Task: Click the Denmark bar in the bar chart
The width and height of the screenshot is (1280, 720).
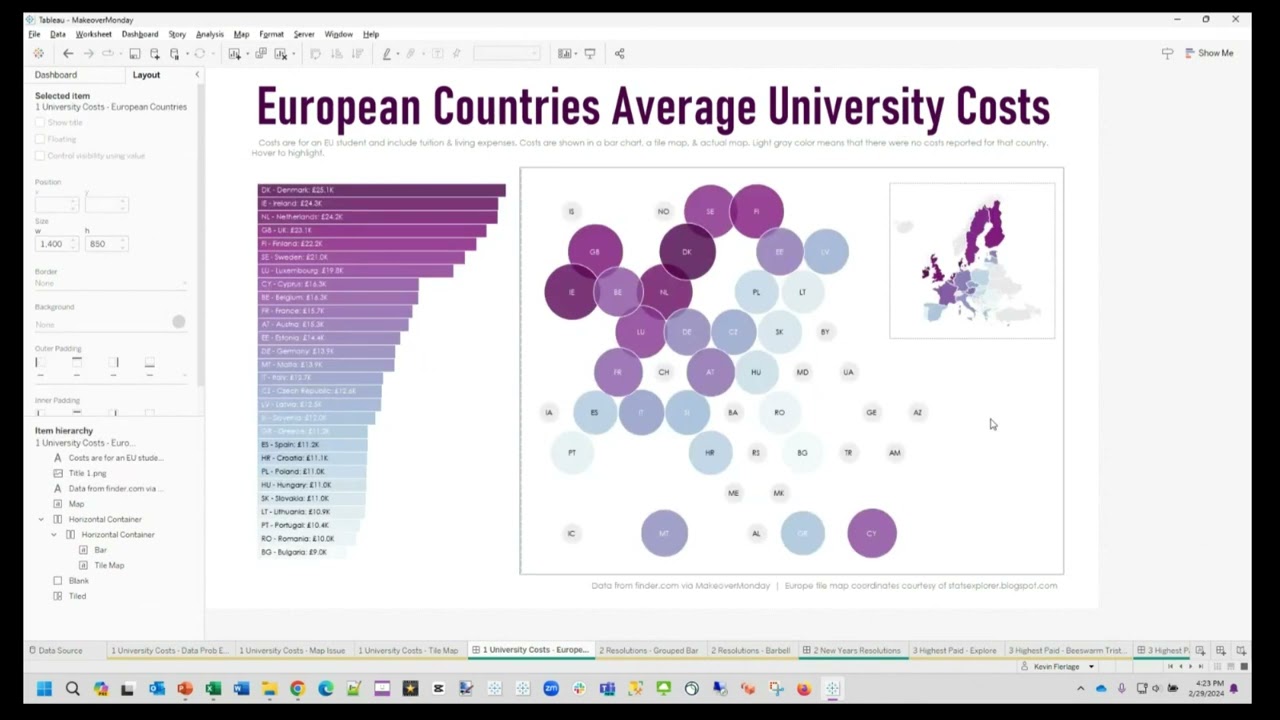Action: (381, 190)
